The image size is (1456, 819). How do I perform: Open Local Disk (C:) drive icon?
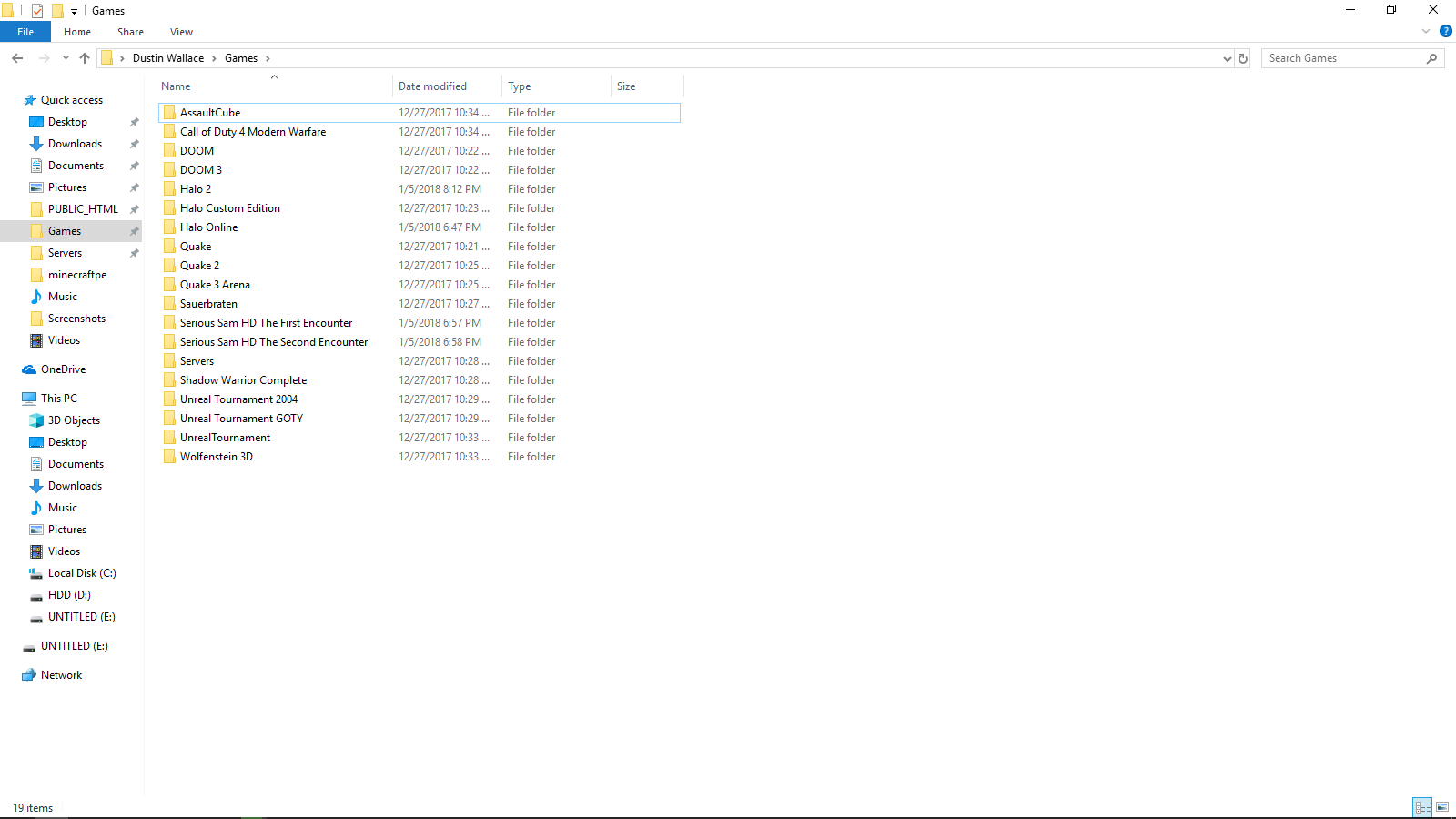[36, 573]
